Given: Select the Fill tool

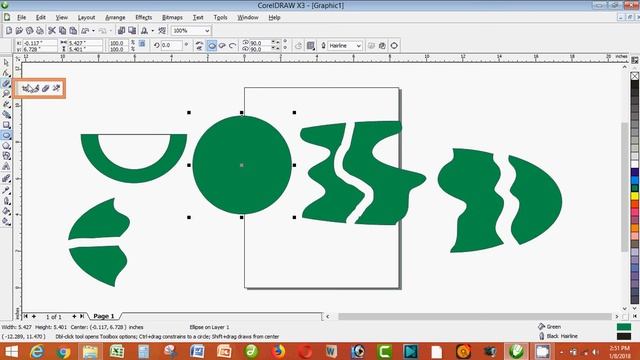Looking at the screenshot, I should 6,211.
